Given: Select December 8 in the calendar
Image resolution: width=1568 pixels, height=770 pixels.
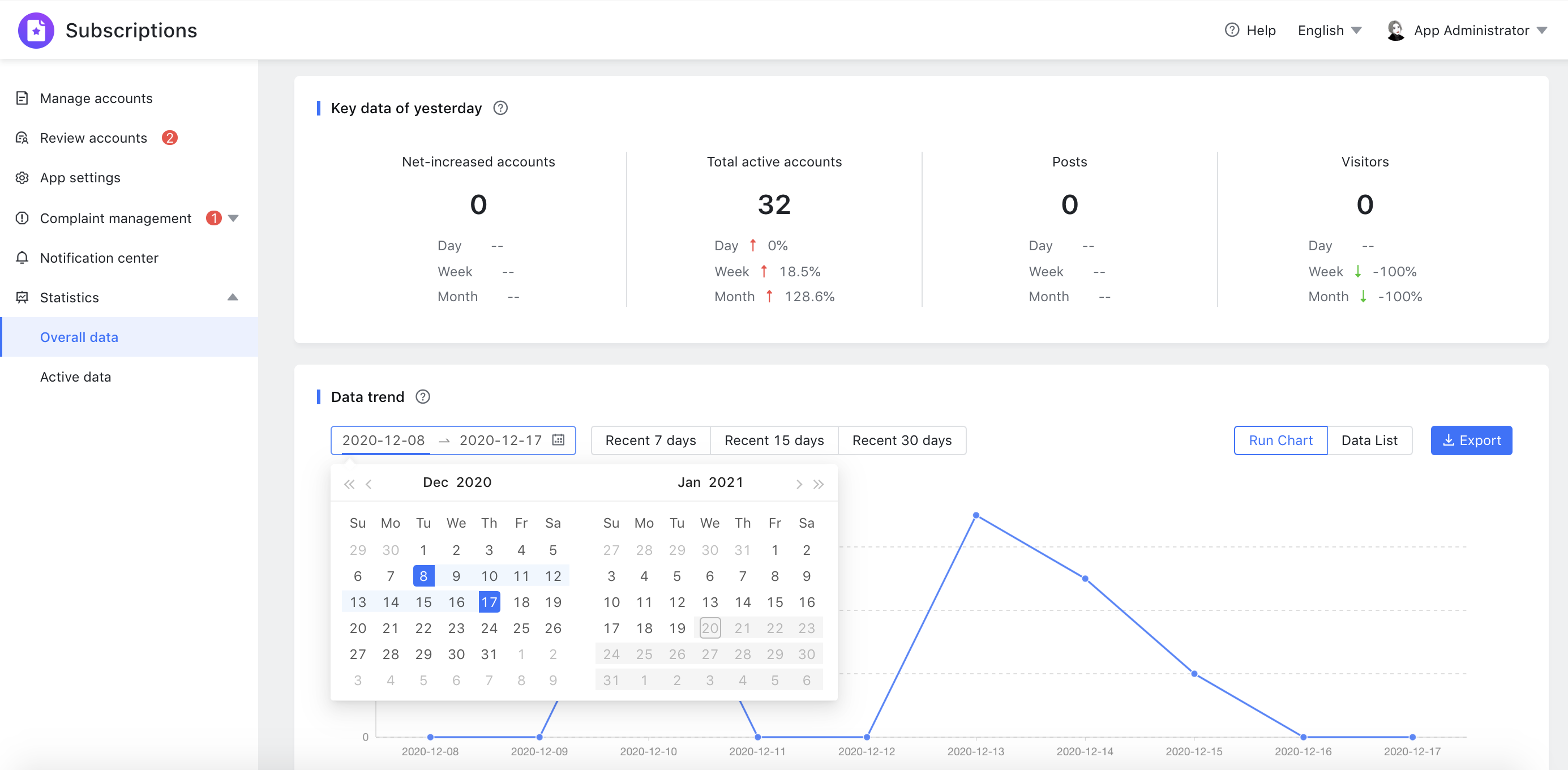Looking at the screenshot, I should click(423, 576).
